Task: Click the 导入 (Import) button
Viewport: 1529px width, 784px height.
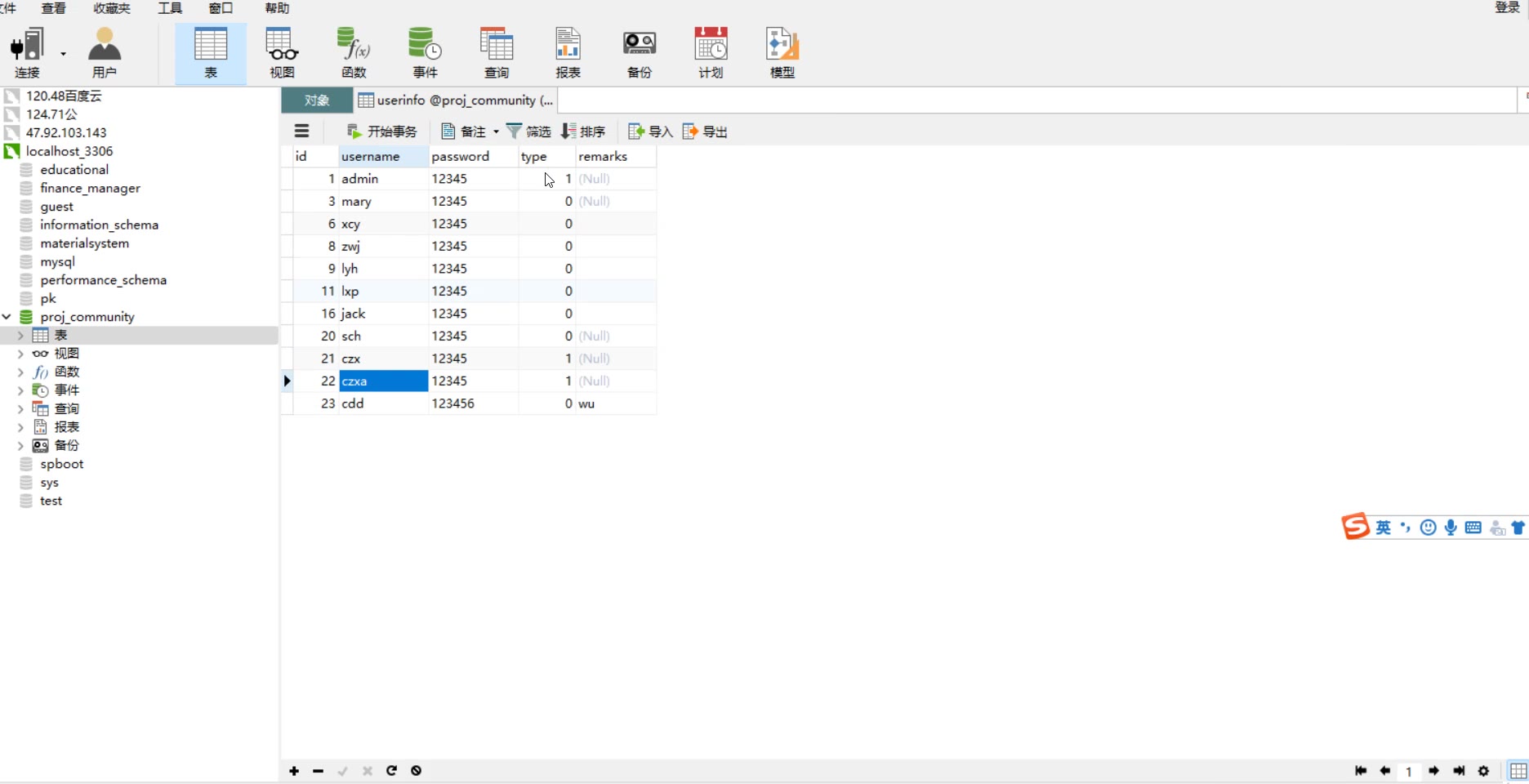Action: click(650, 131)
